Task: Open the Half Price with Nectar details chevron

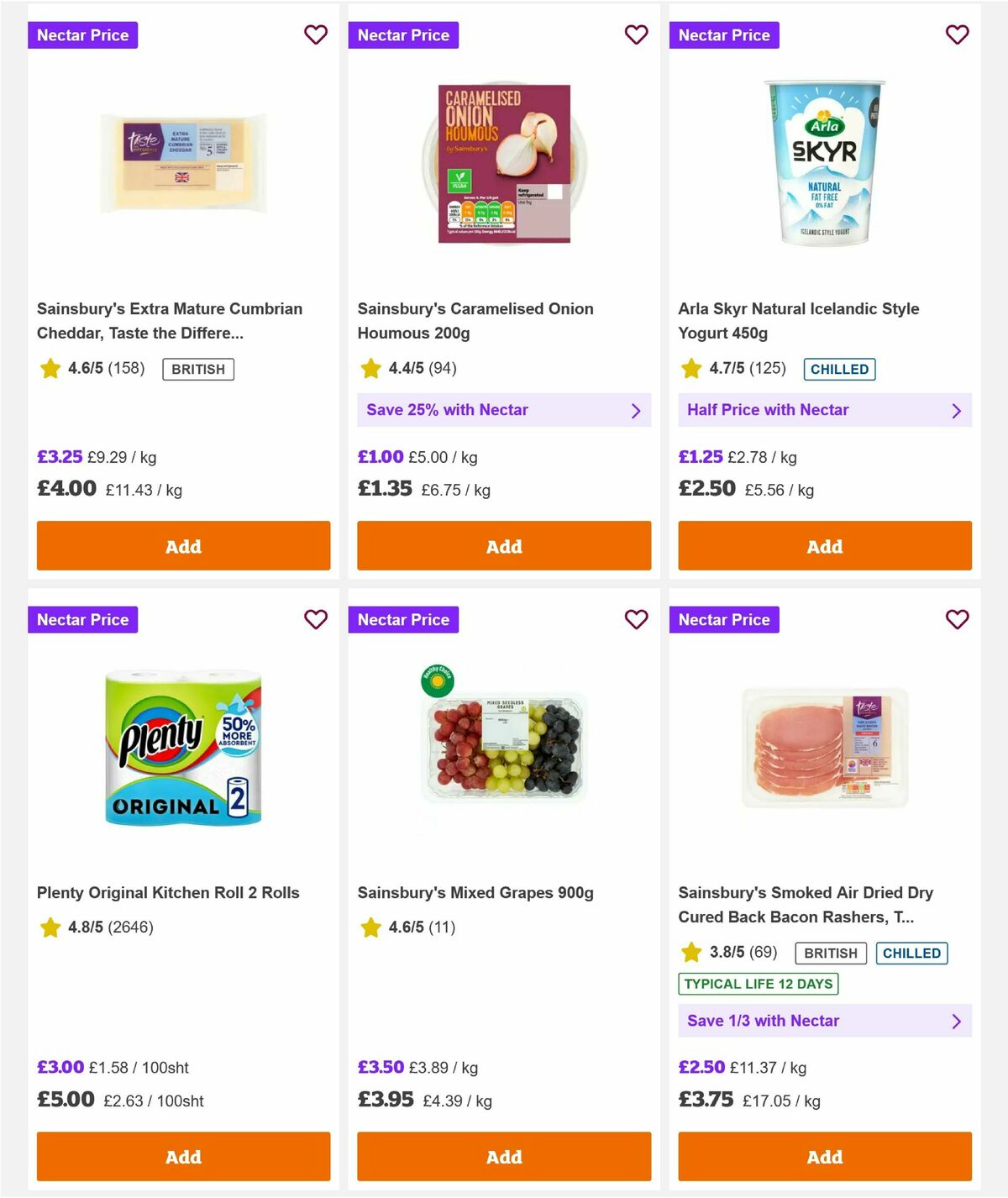Action: (957, 410)
